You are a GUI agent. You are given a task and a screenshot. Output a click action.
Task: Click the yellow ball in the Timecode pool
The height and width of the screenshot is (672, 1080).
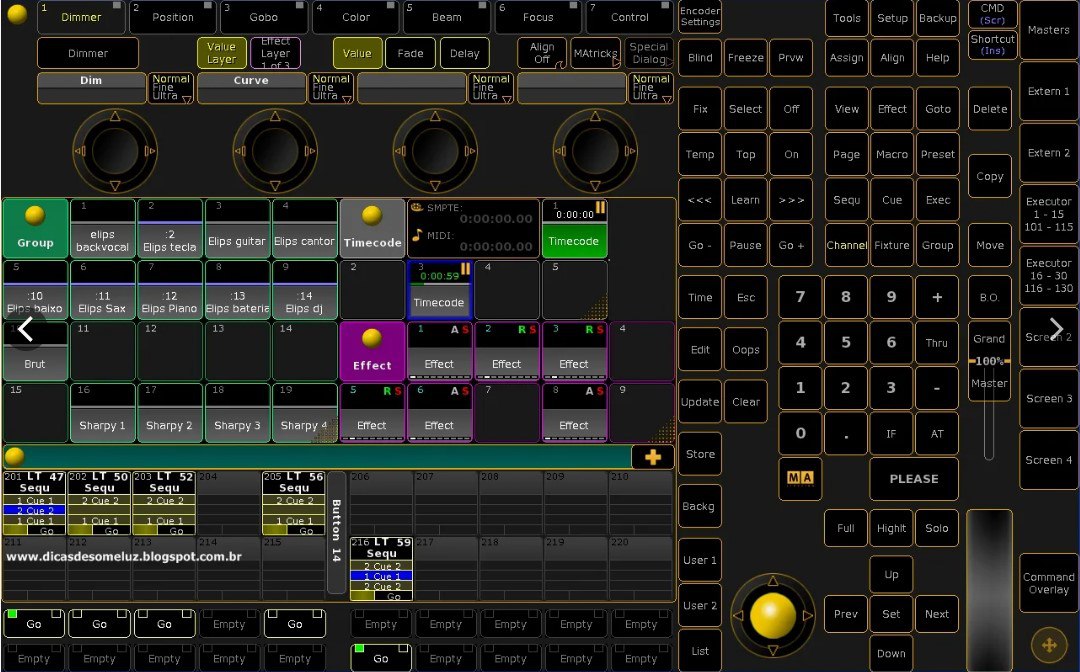[372, 215]
